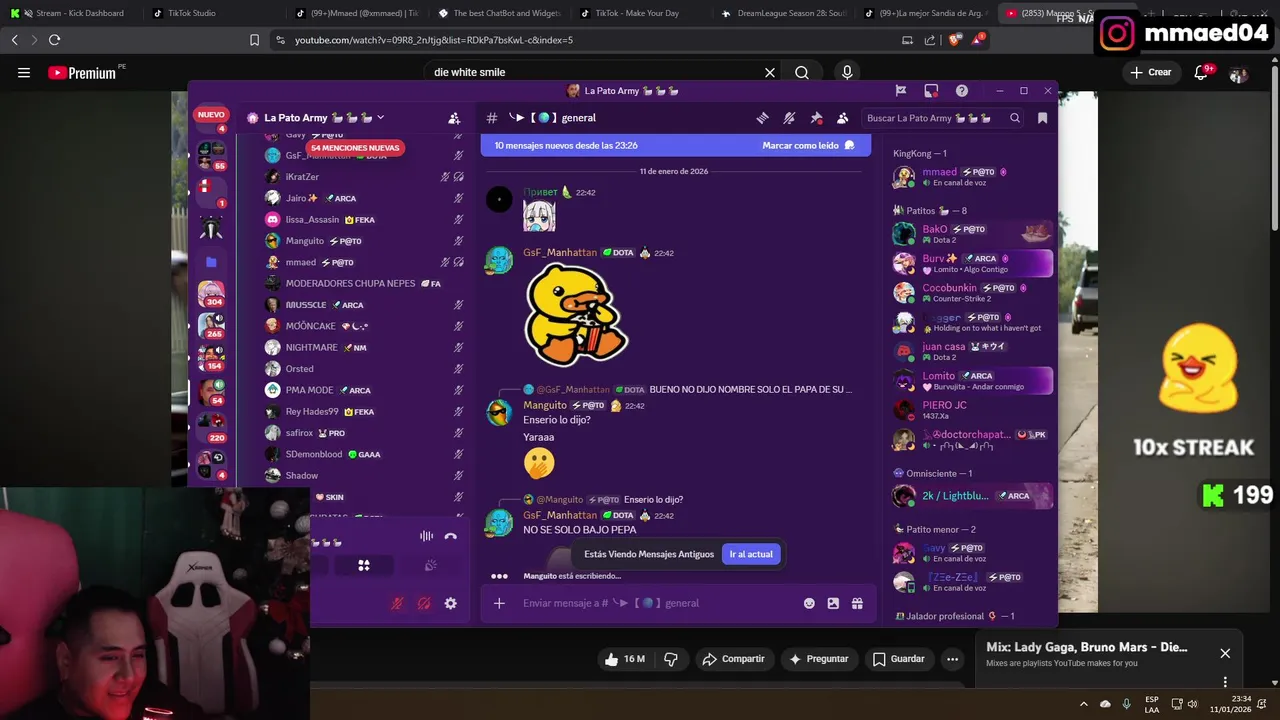
Task: Open gift icon in message box
Action: (857, 603)
